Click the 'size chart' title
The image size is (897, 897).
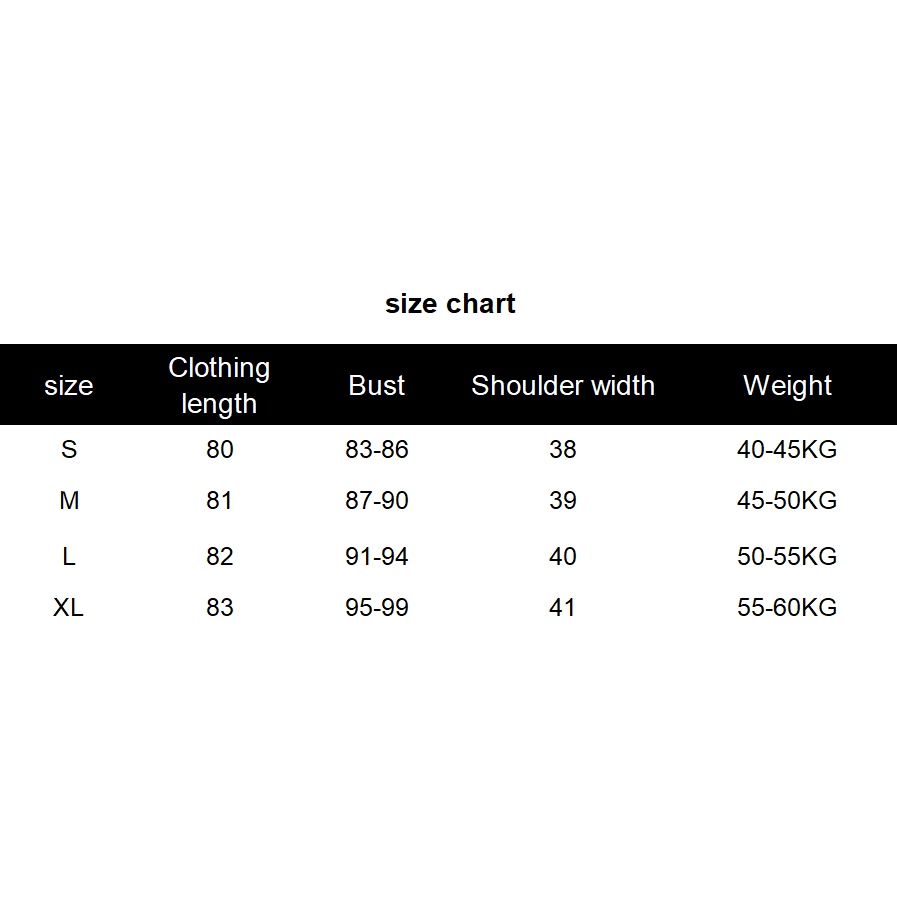pos(450,304)
